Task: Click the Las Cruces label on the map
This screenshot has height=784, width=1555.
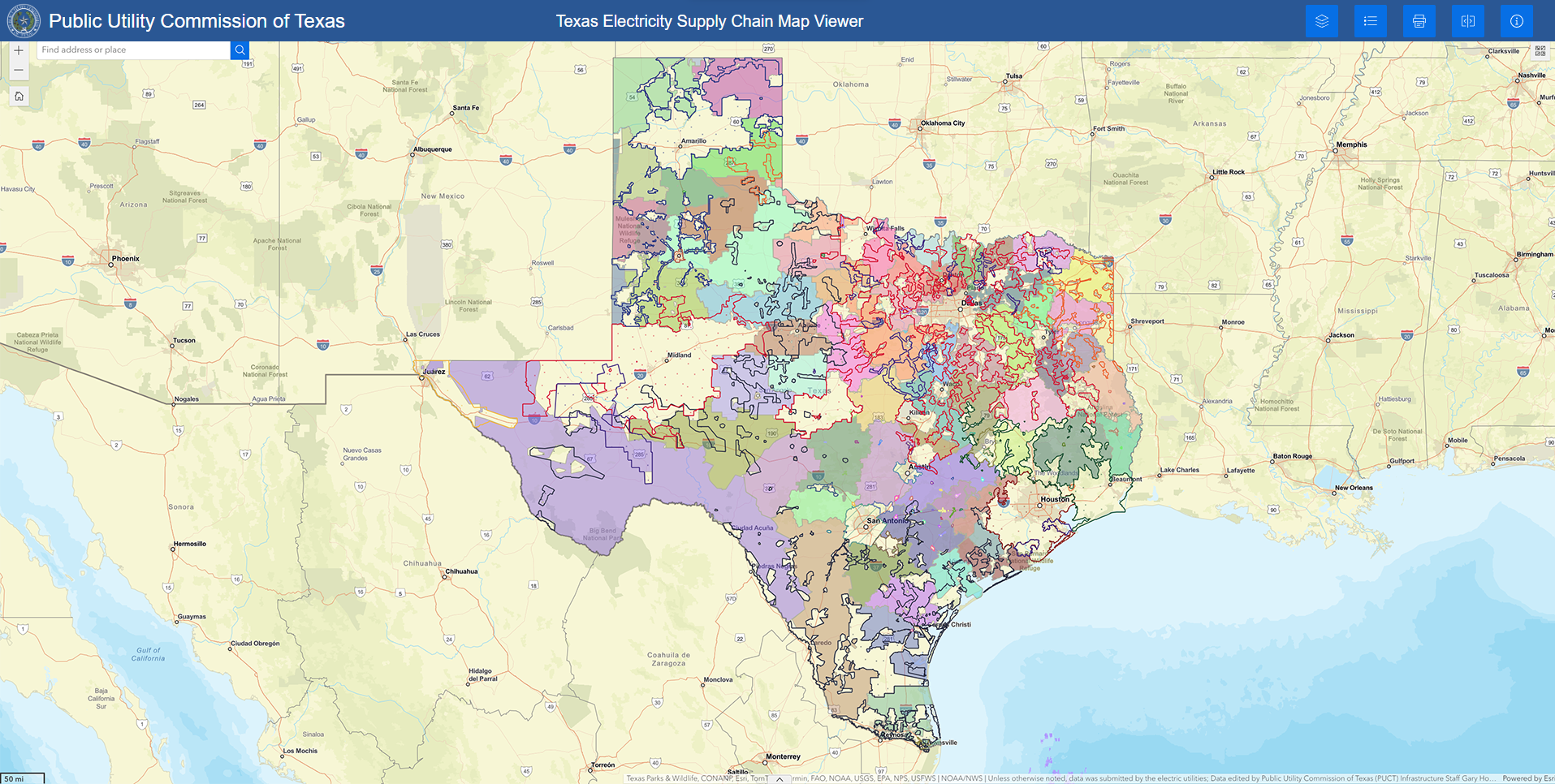Action: [x=423, y=334]
